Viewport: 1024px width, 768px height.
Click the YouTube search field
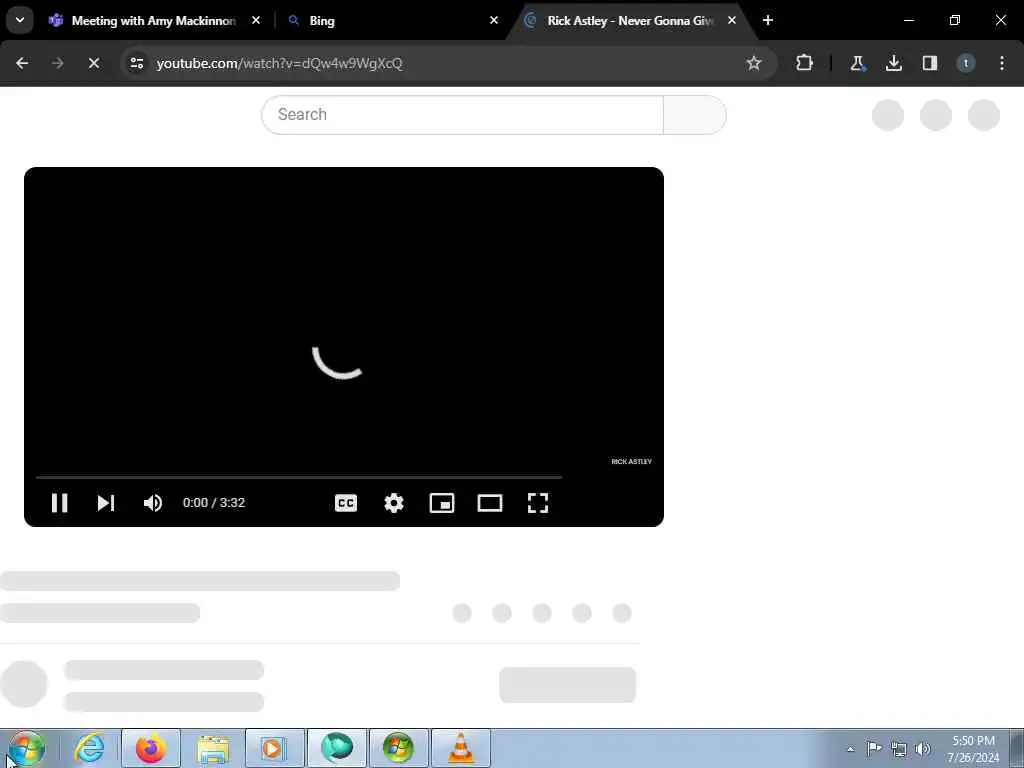462,114
